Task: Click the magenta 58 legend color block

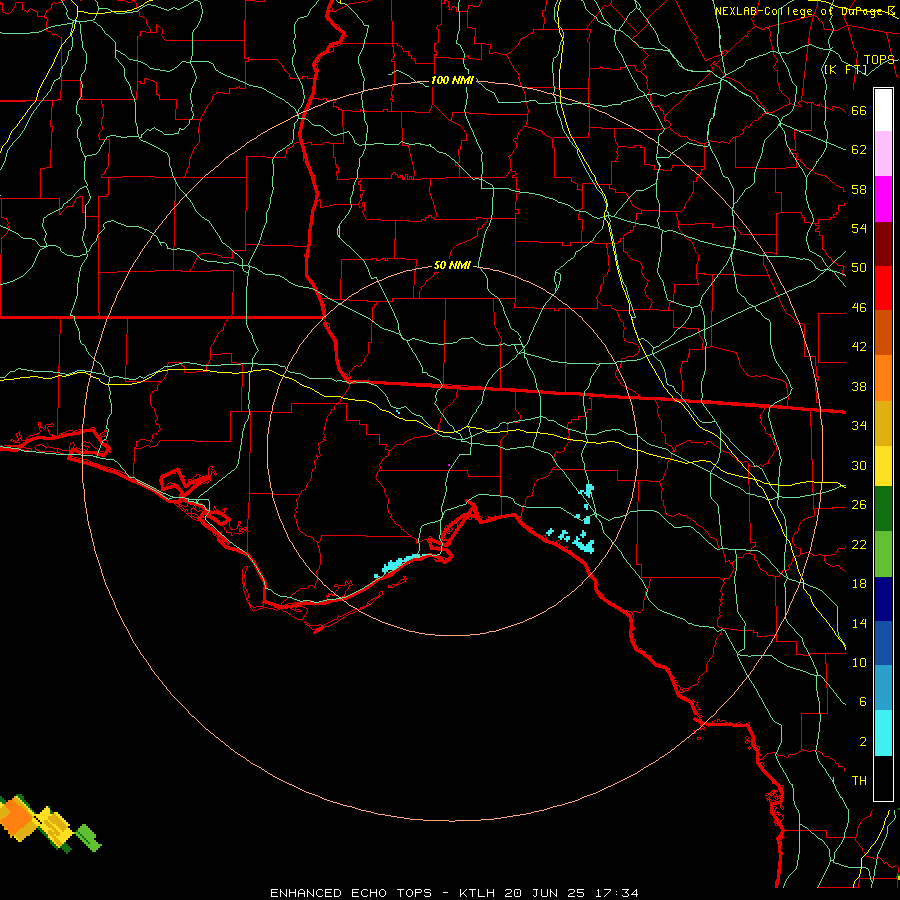Action: coord(883,199)
